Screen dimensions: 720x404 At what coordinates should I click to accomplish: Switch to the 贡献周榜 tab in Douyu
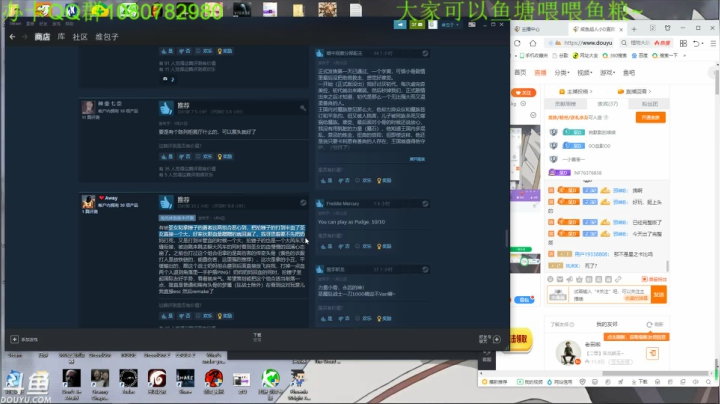tap(565, 104)
